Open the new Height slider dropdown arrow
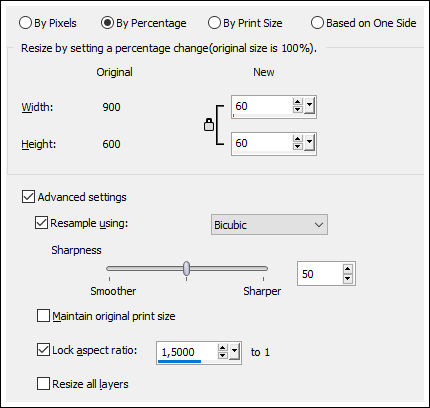 click(x=310, y=143)
